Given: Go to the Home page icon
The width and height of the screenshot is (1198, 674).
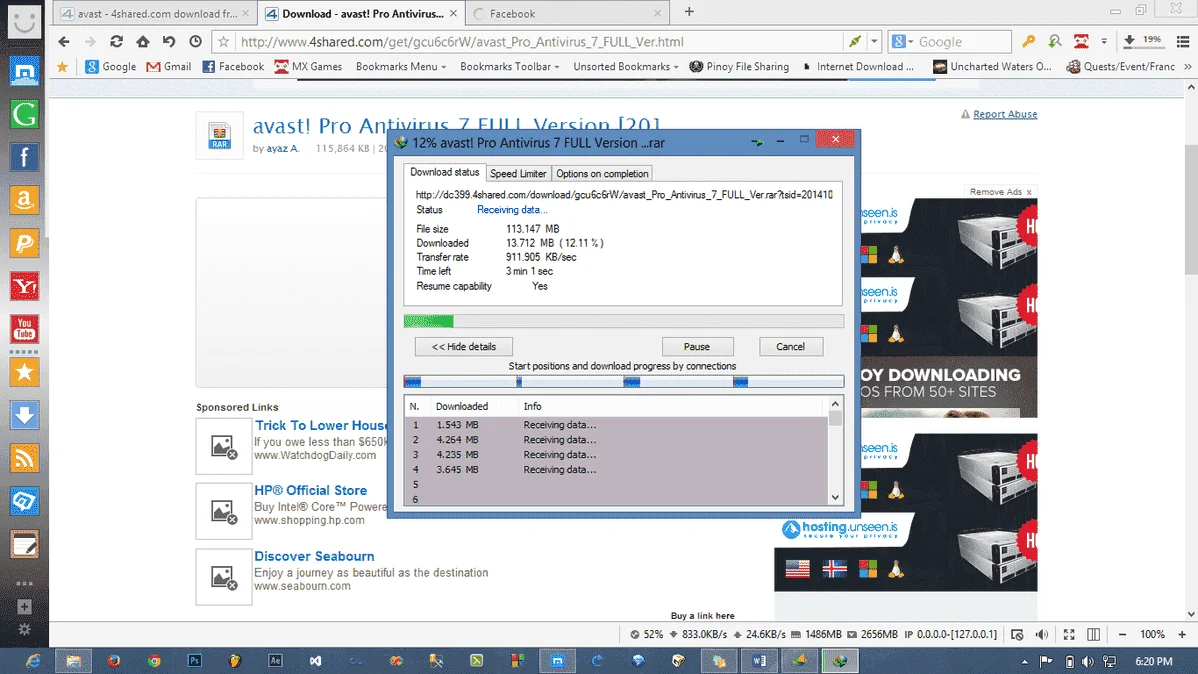Looking at the screenshot, I should 143,42.
